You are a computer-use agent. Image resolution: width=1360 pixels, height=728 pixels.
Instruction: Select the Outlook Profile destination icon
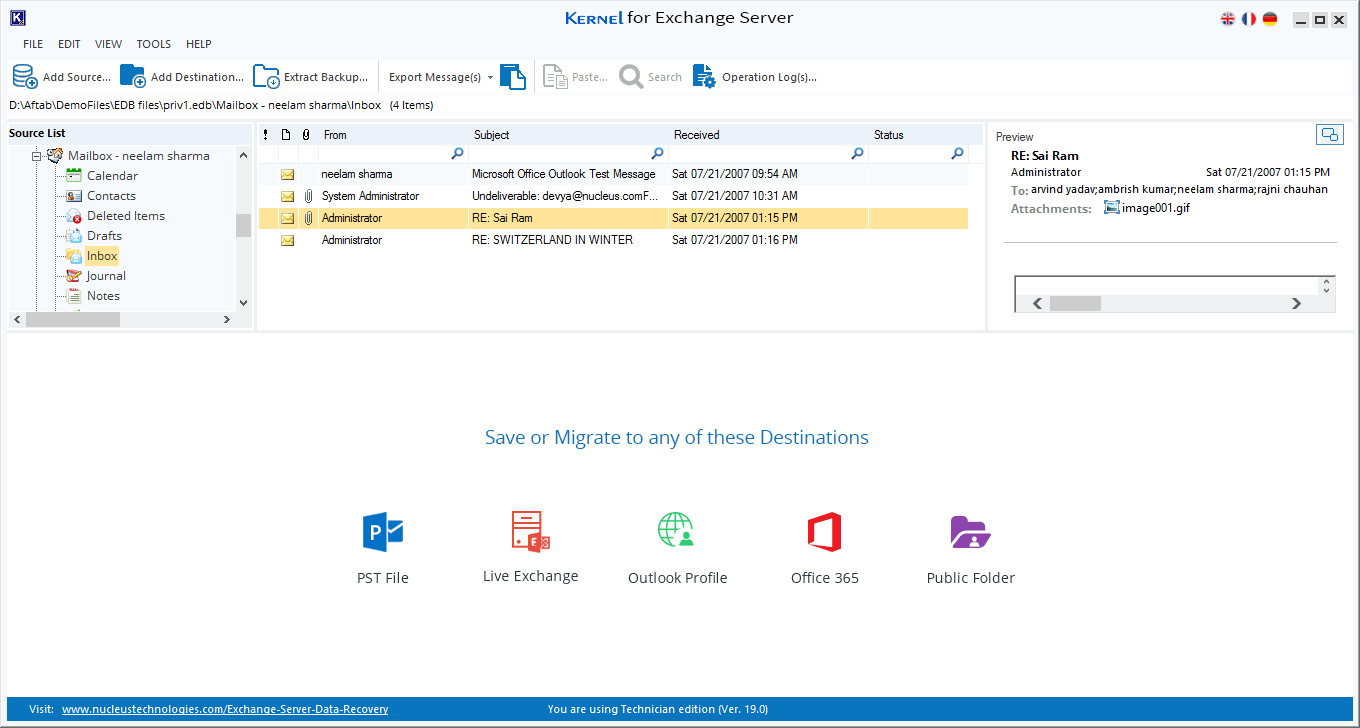(x=677, y=531)
